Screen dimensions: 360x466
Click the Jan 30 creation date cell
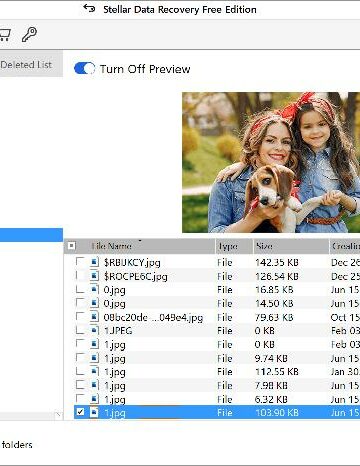click(x=345, y=372)
